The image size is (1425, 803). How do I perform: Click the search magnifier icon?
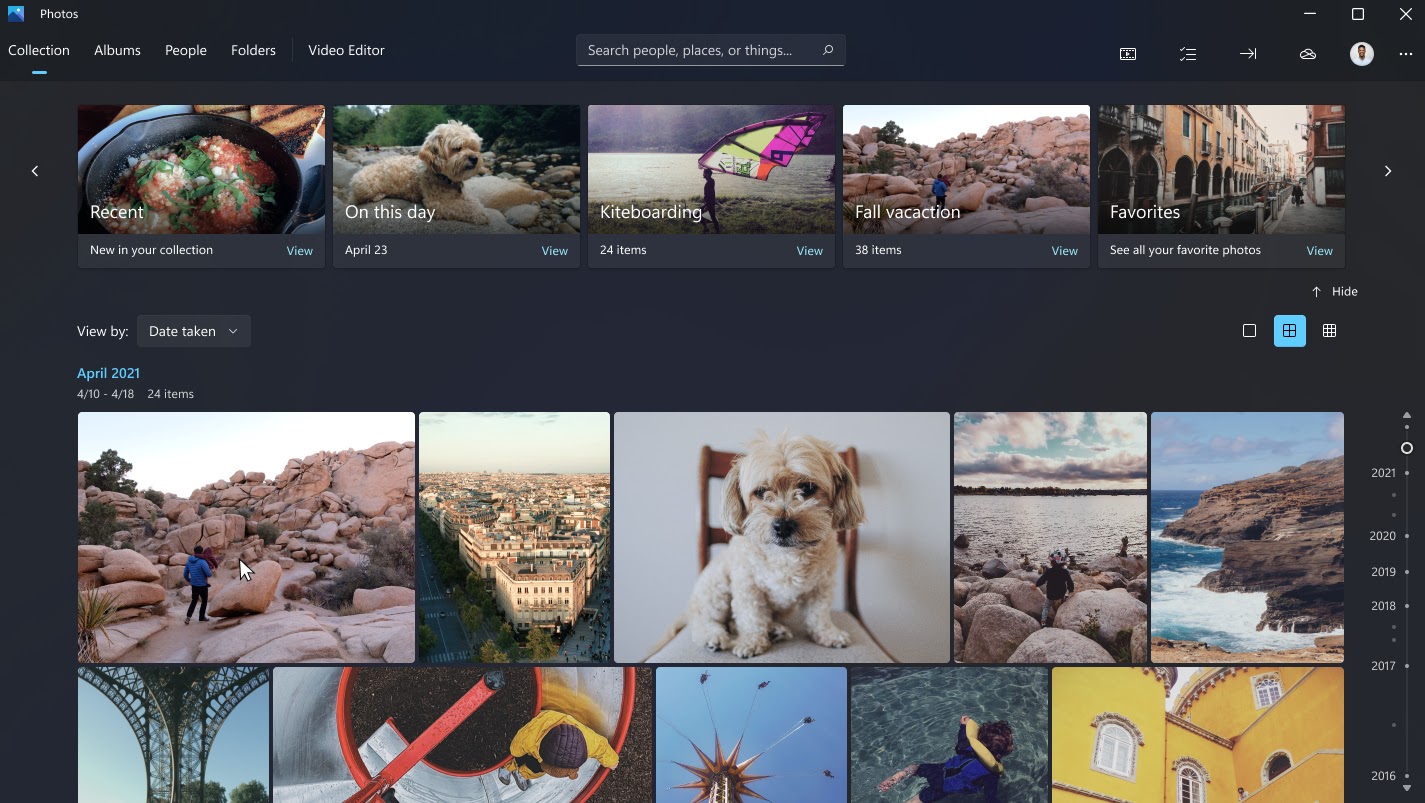[x=827, y=50]
